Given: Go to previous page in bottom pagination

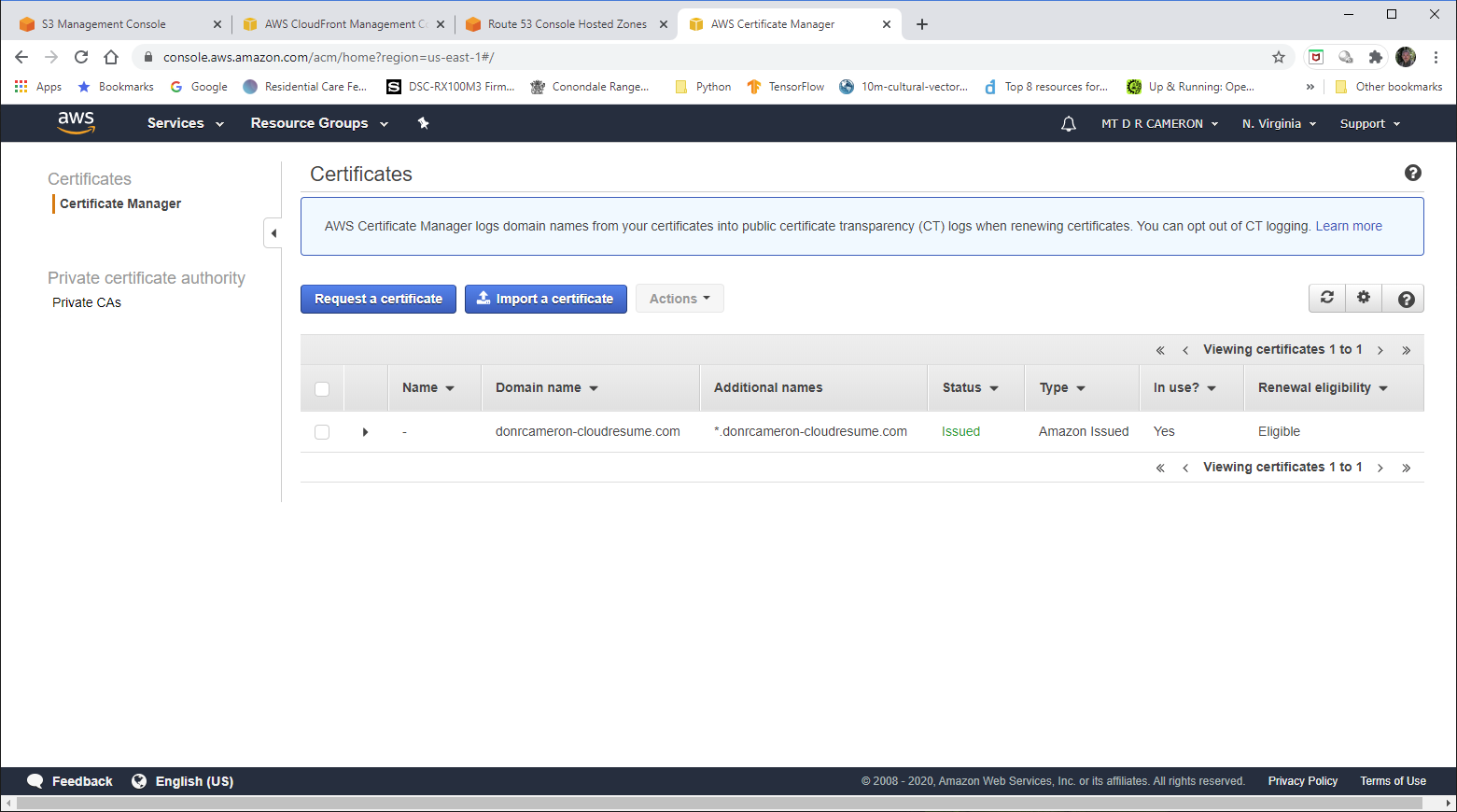Looking at the screenshot, I should coord(1185,468).
